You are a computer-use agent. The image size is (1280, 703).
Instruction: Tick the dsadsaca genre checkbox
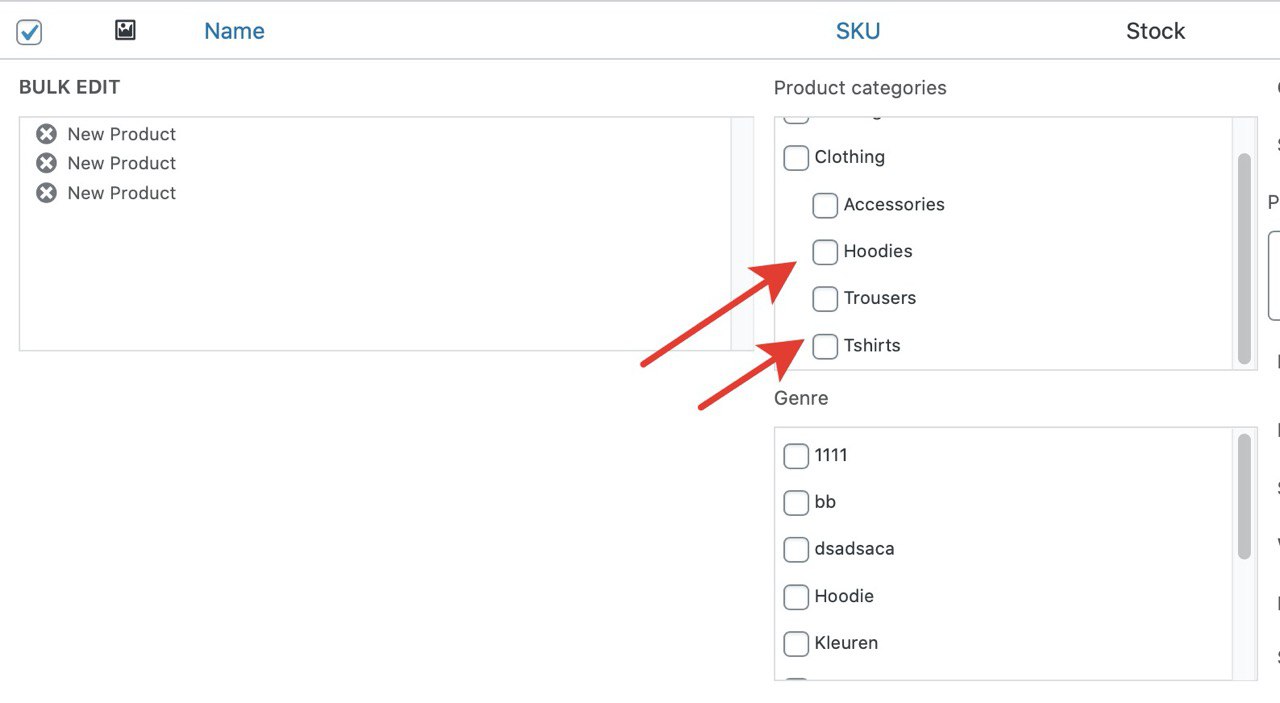pos(796,550)
